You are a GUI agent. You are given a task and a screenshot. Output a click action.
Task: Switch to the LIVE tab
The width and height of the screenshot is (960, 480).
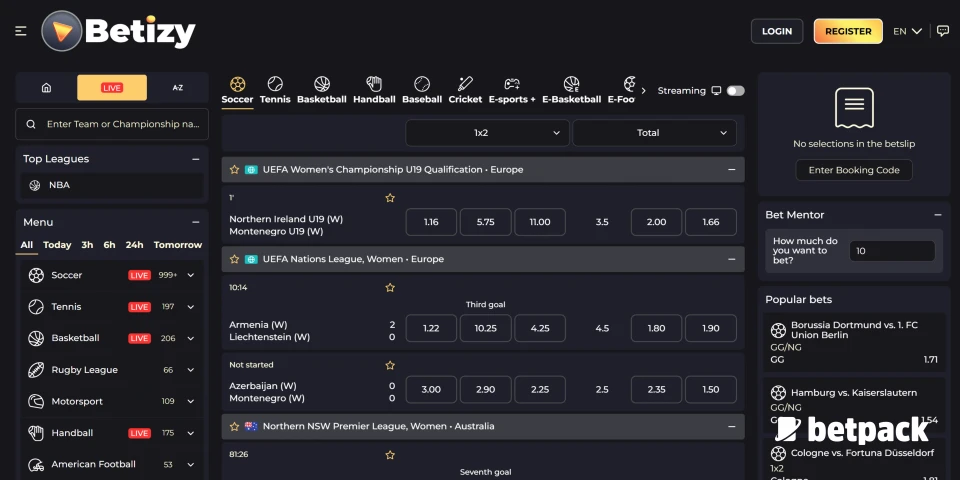(112, 88)
